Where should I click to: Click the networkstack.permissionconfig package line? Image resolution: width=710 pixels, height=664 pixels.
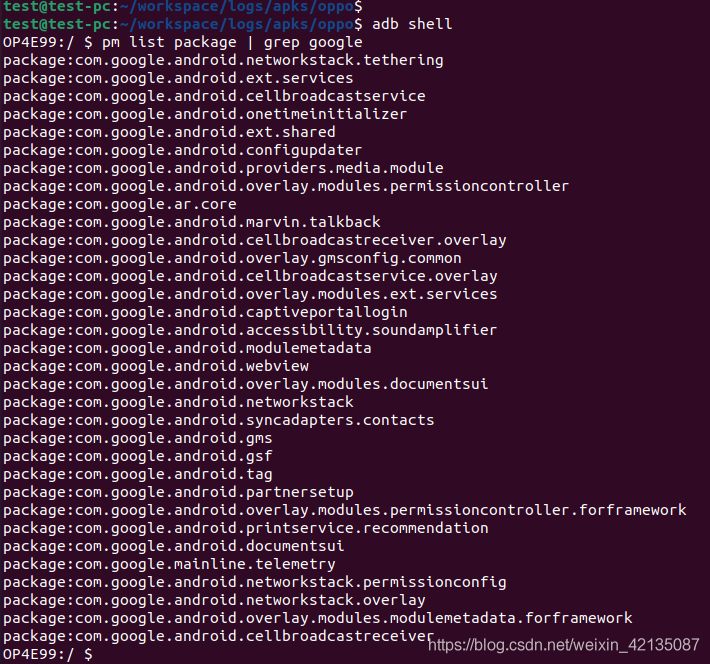pos(255,582)
